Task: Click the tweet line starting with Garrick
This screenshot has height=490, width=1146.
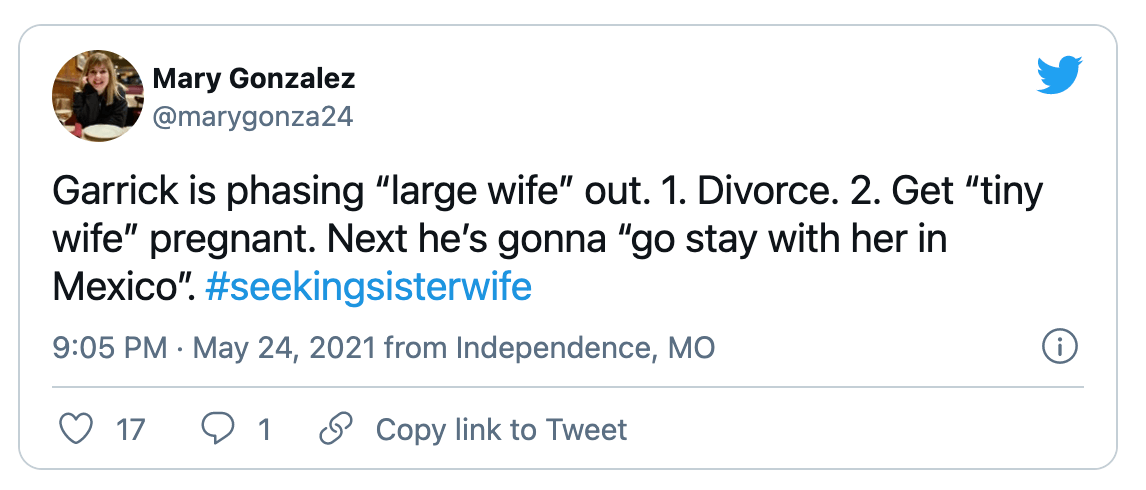Action: coord(547,192)
